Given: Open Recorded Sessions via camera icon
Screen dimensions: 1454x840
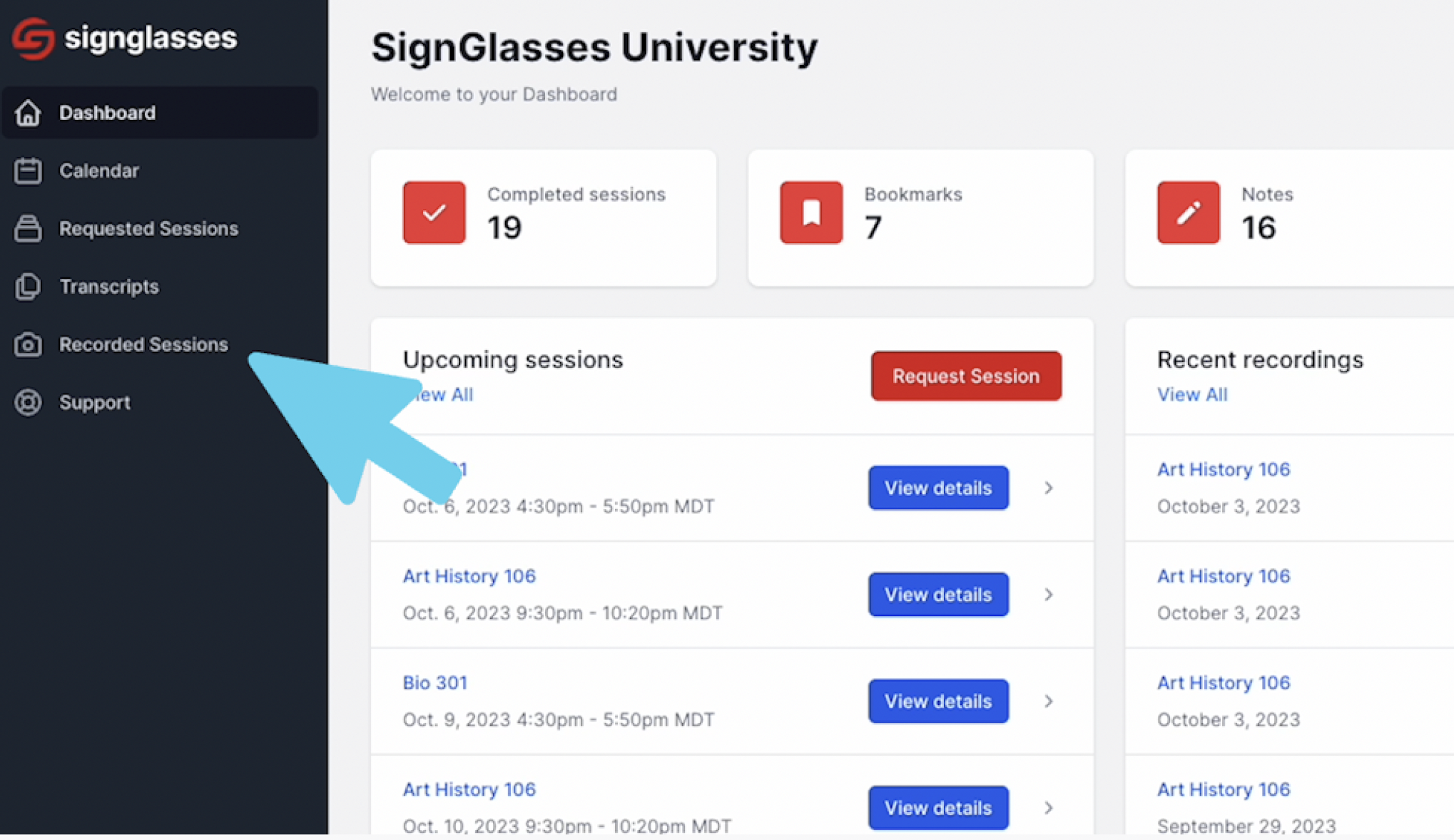Looking at the screenshot, I should click(28, 344).
